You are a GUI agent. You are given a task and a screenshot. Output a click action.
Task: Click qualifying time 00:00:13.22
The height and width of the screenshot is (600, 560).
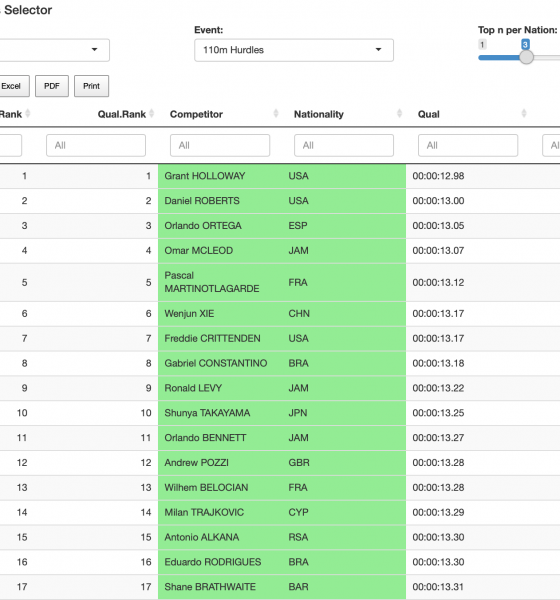(438, 388)
